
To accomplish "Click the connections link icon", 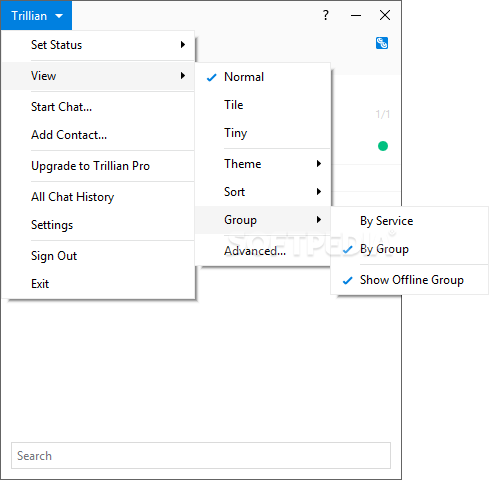I will 382,43.
